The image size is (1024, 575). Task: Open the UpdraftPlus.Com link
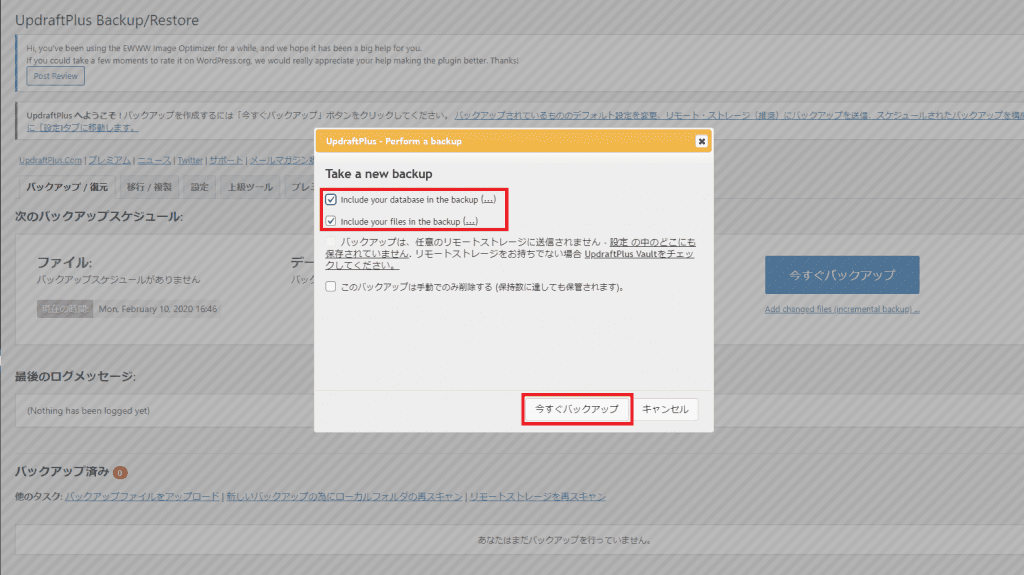50,160
